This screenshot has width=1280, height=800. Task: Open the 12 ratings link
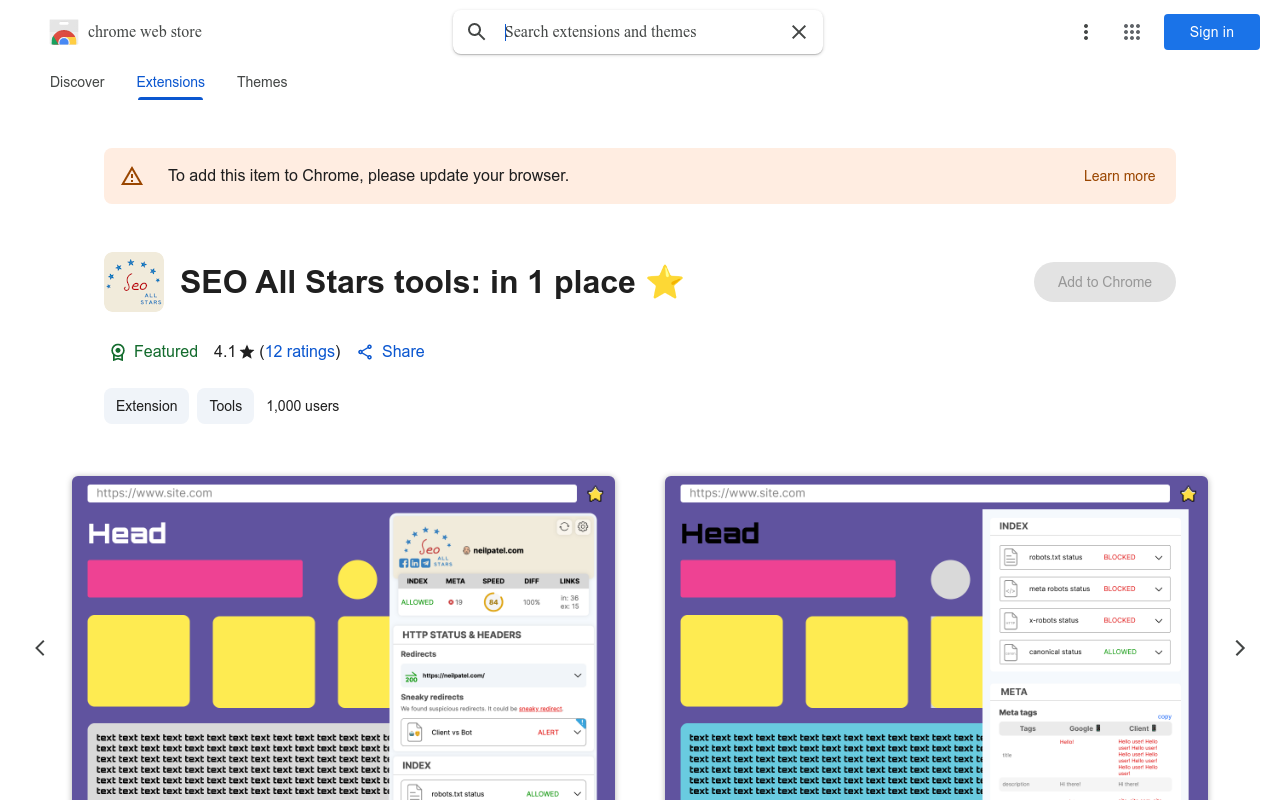coord(300,351)
